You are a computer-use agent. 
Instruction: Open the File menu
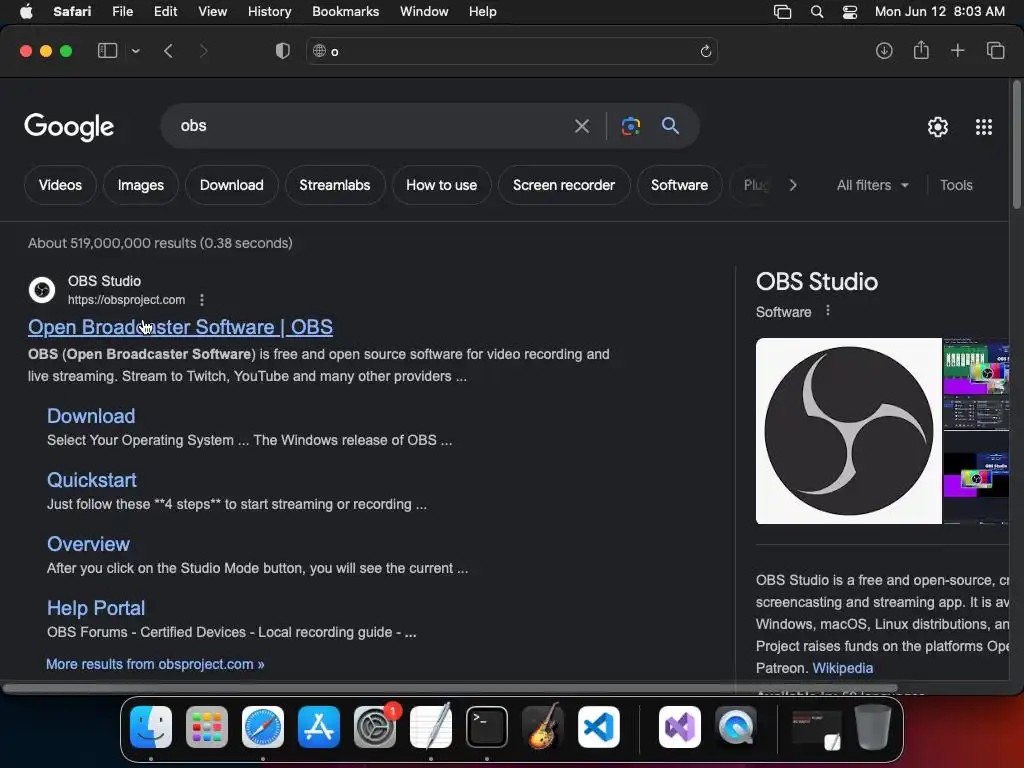pos(123,12)
